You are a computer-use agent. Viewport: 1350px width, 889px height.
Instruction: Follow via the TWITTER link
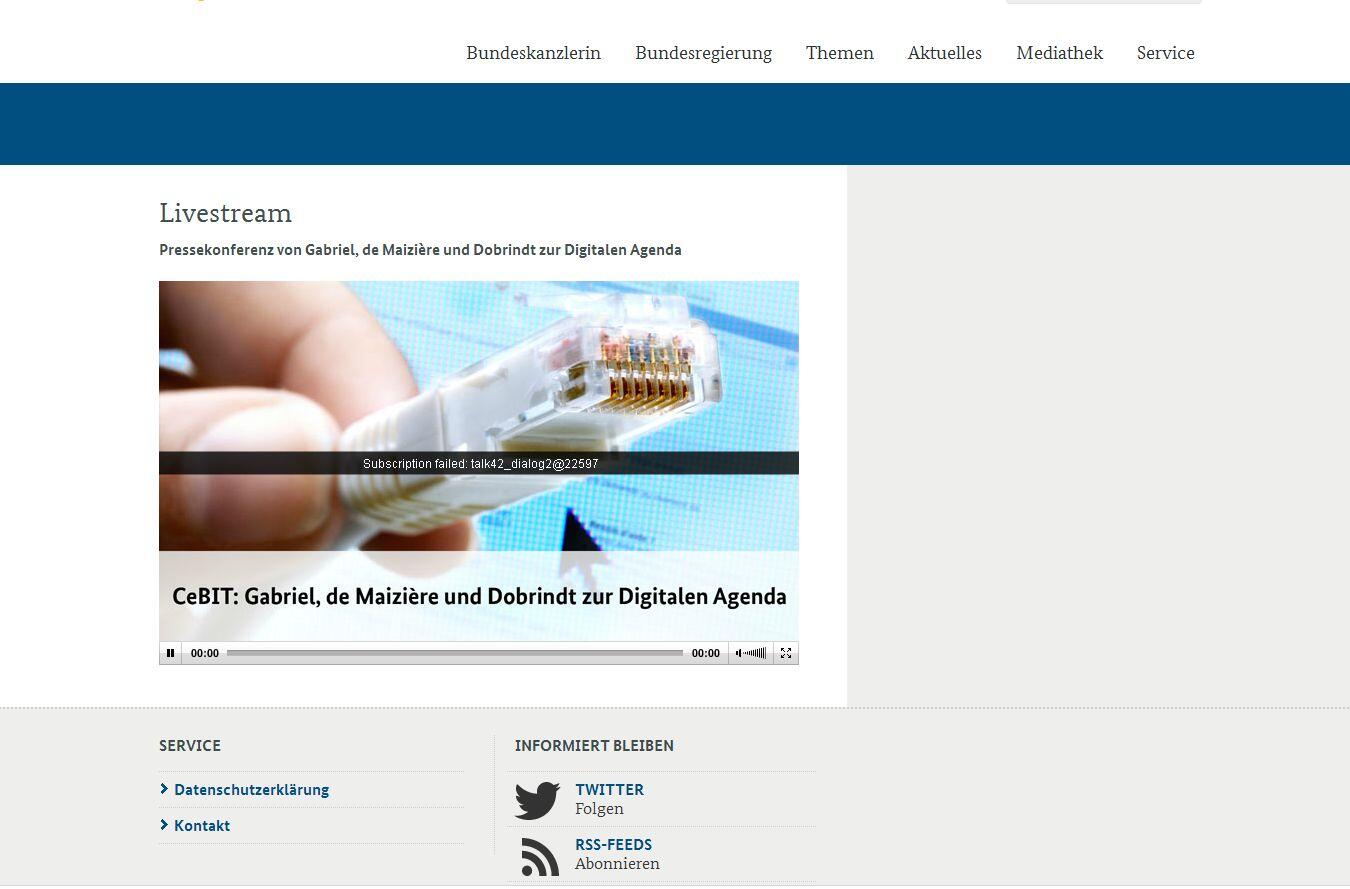(x=609, y=790)
